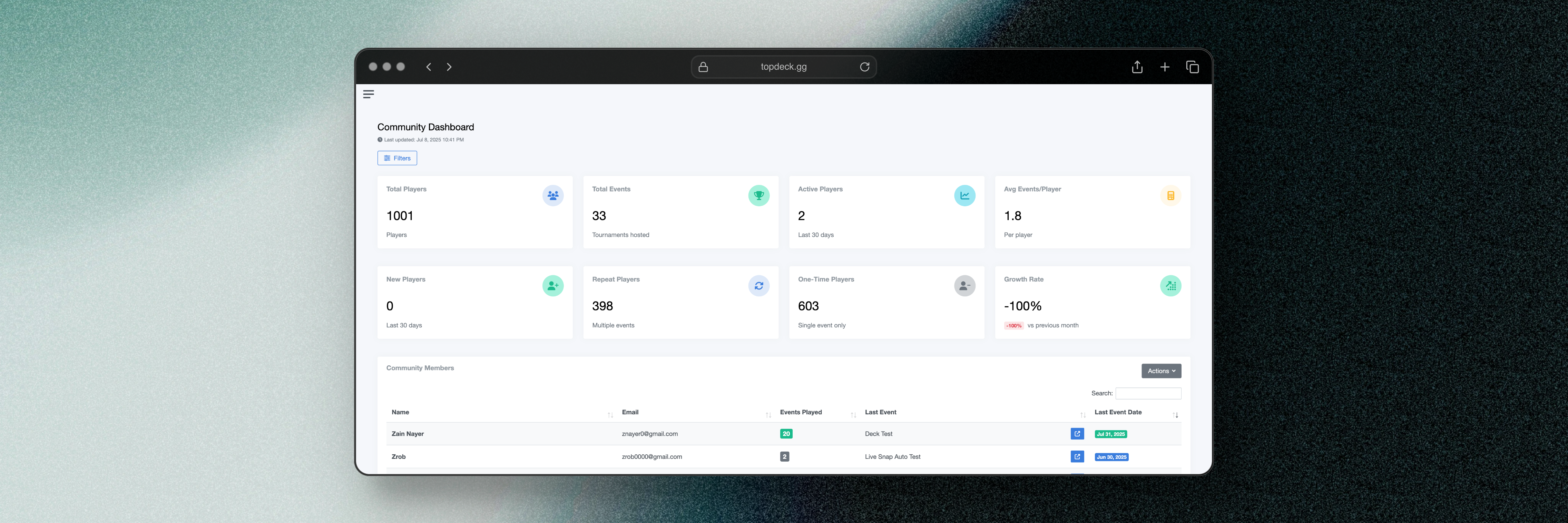Open the Filters panel
The width and height of the screenshot is (1568, 523).
[x=397, y=158]
